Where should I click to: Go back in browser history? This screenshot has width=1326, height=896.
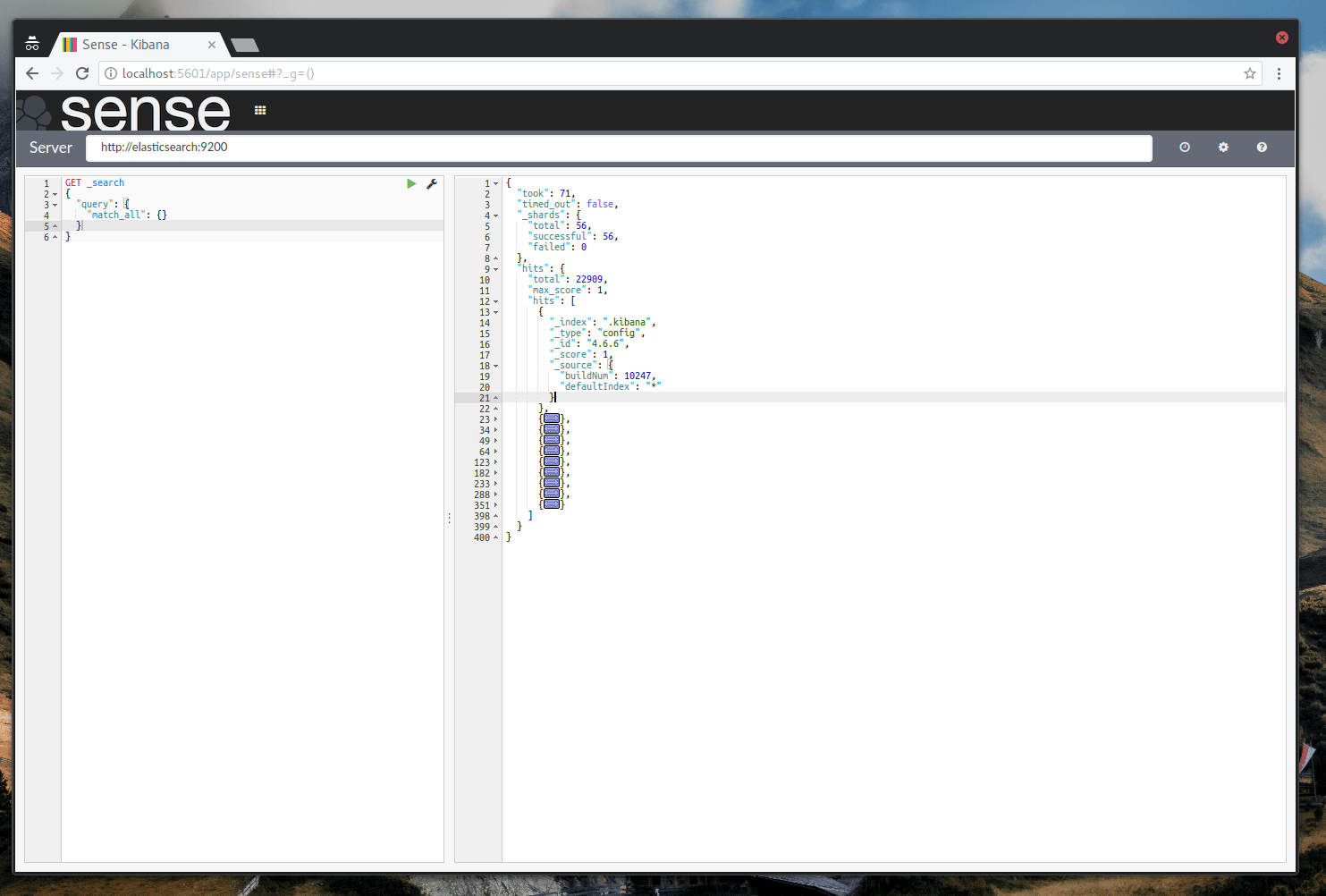tap(32, 73)
